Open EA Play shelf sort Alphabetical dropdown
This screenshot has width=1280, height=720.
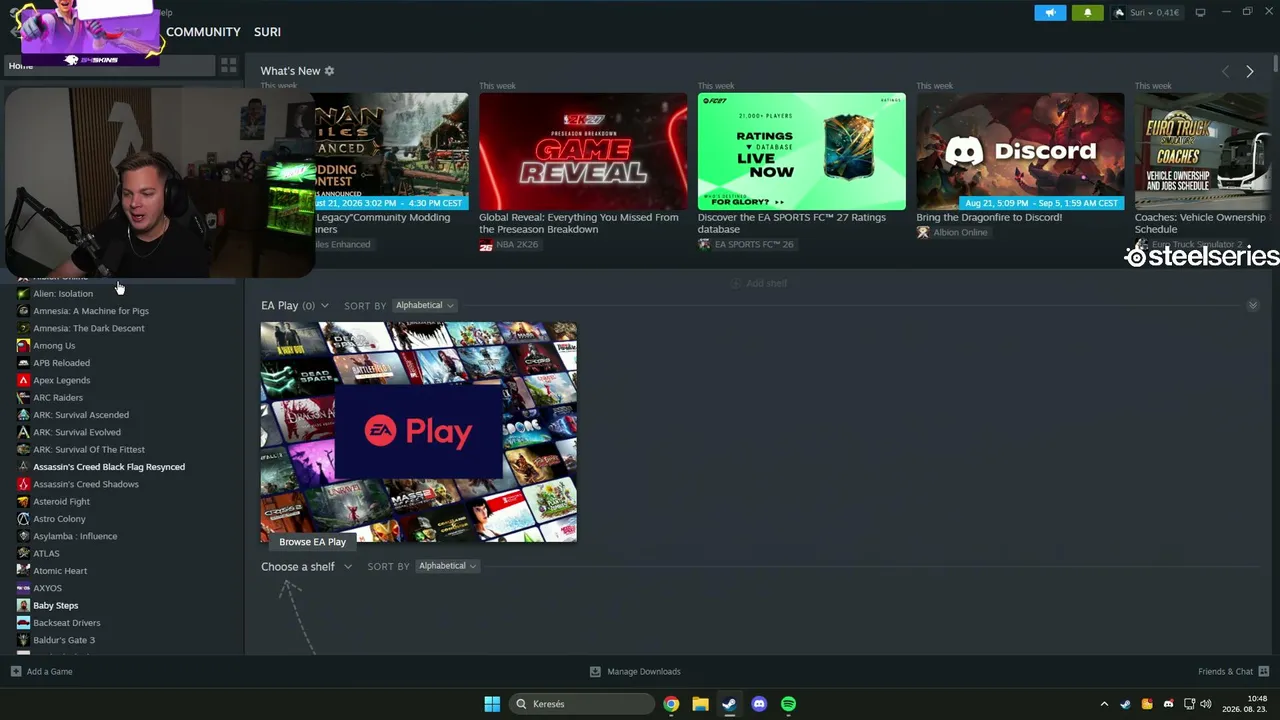pos(424,306)
